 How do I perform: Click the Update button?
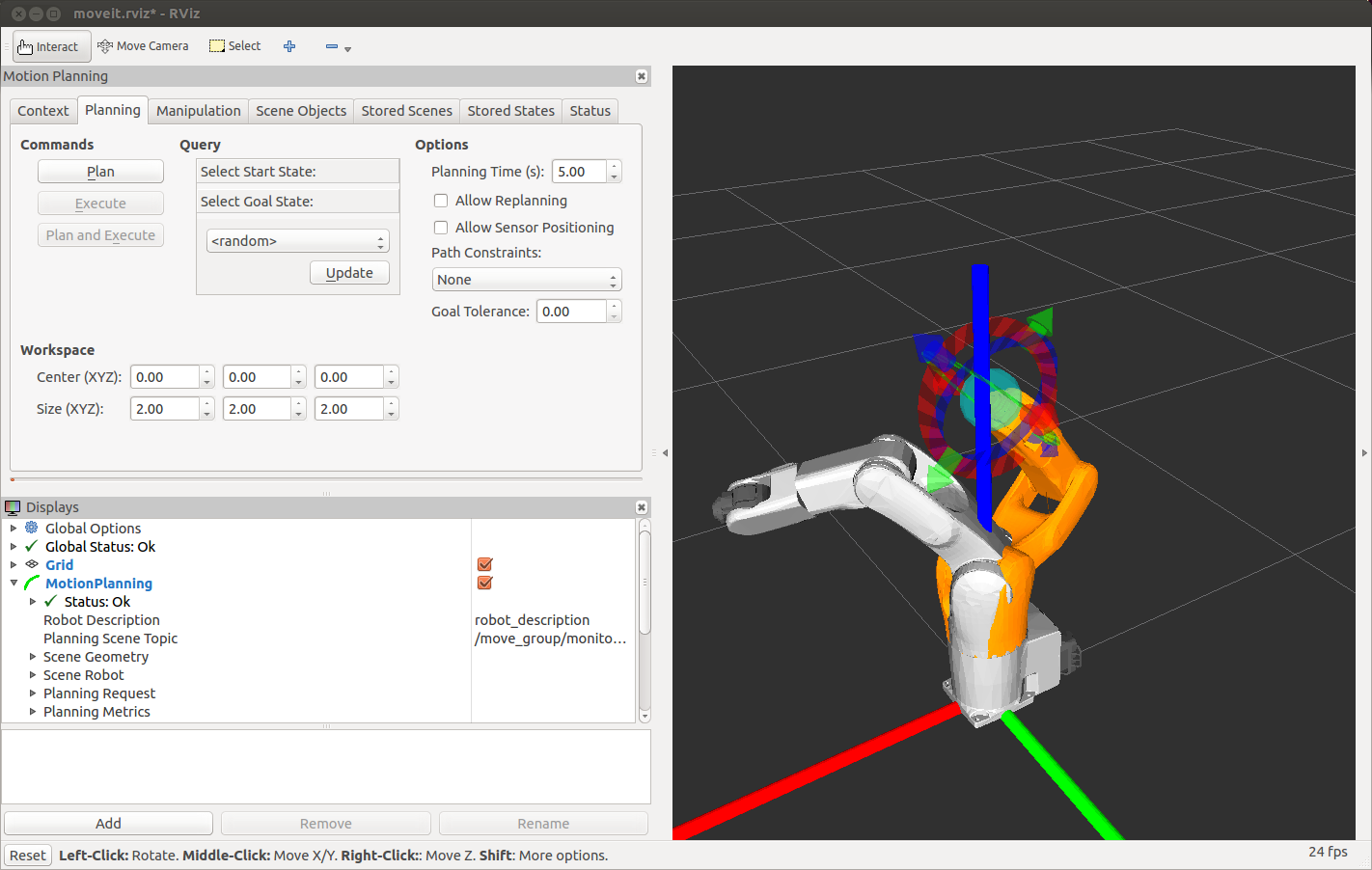[x=349, y=273]
